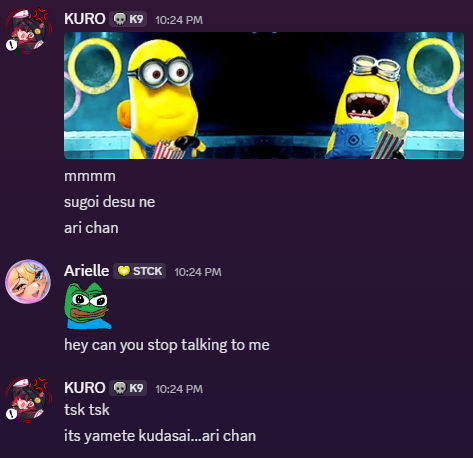The image size is (473, 458).
Task: Click the KURO username above tsk tsk
Action: (85, 388)
